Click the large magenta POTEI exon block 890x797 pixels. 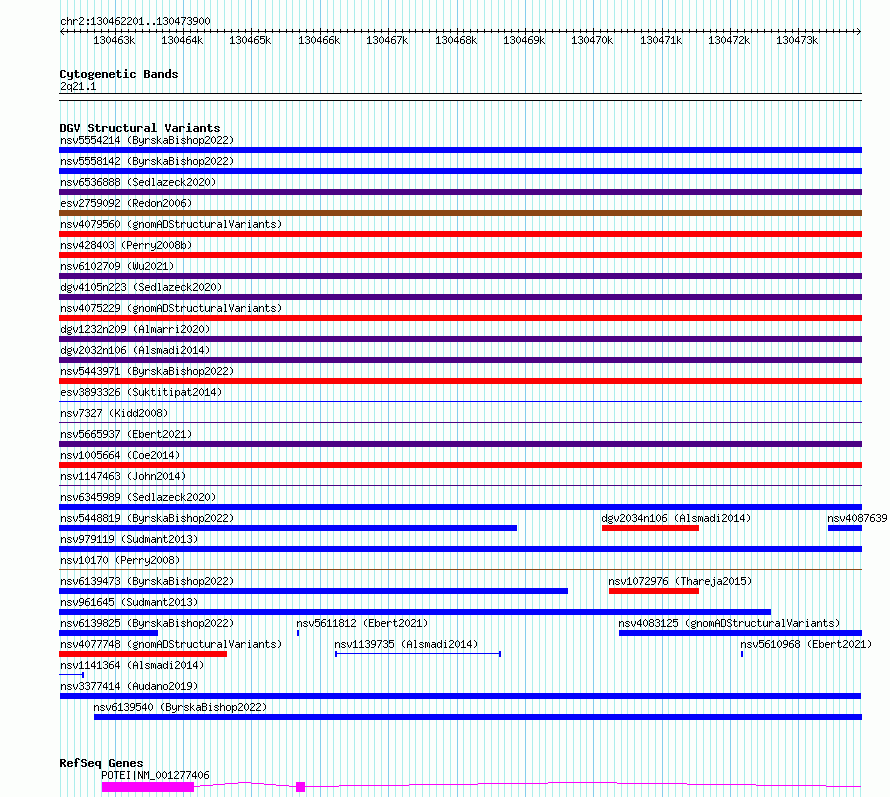coord(148,787)
